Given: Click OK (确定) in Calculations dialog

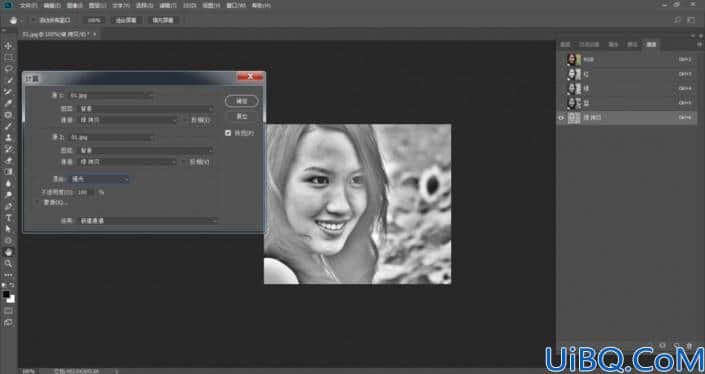Looking at the screenshot, I should 242,101.
